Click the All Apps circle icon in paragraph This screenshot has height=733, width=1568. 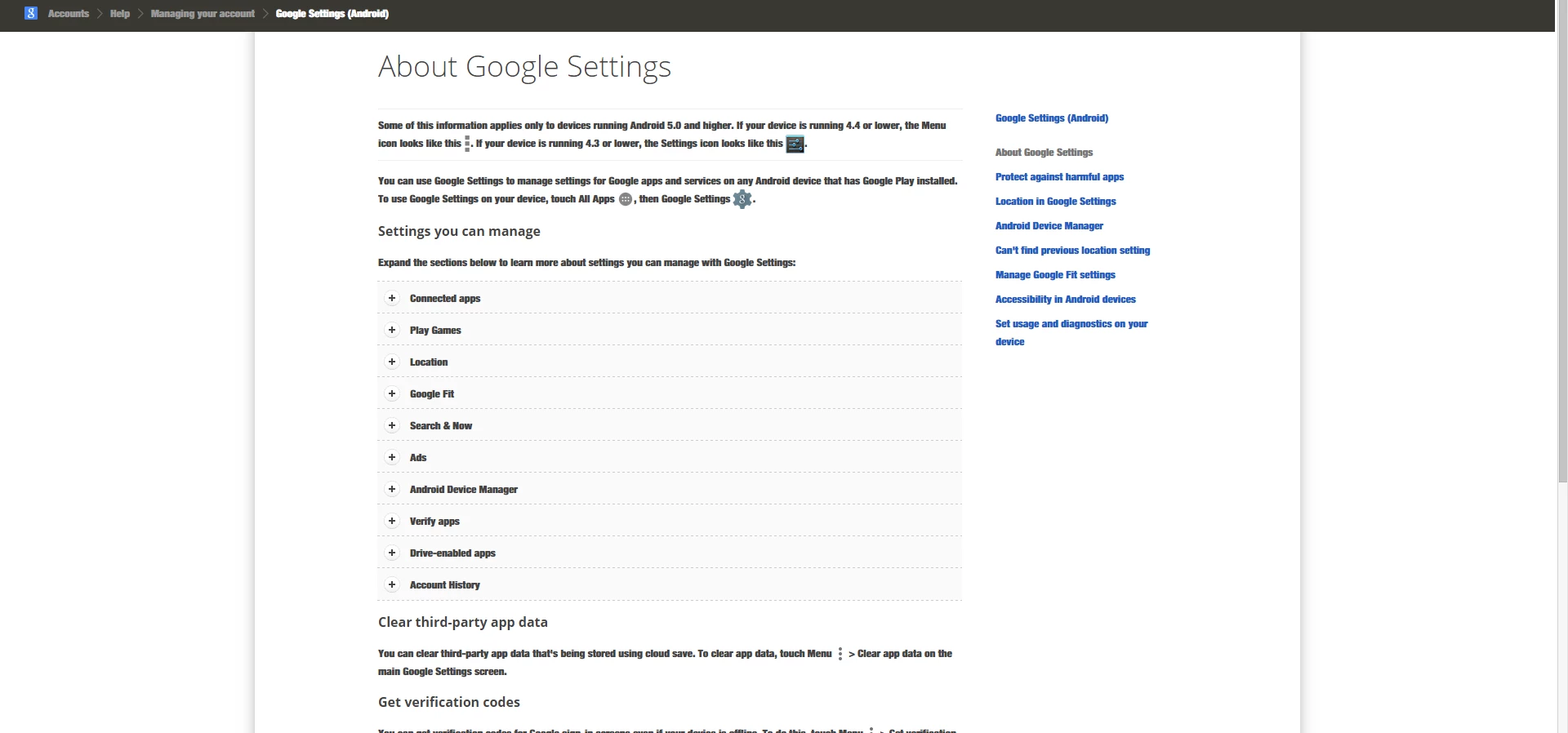coord(626,199)
